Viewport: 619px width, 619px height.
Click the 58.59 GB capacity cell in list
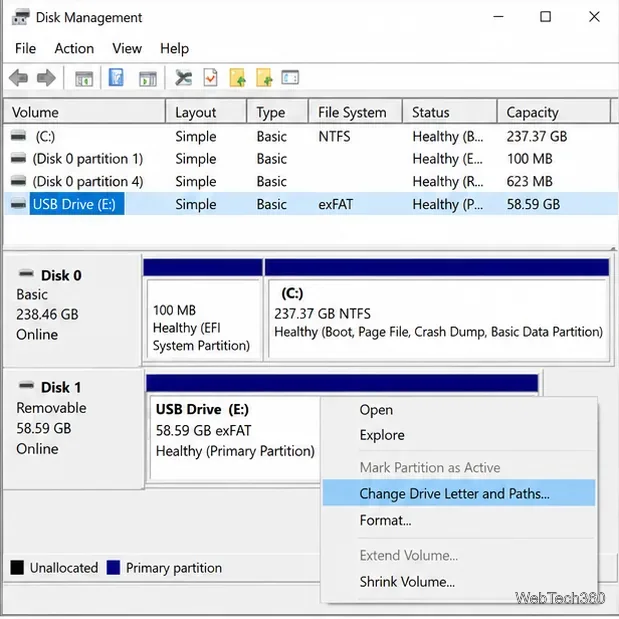click(x=533, y=204)
